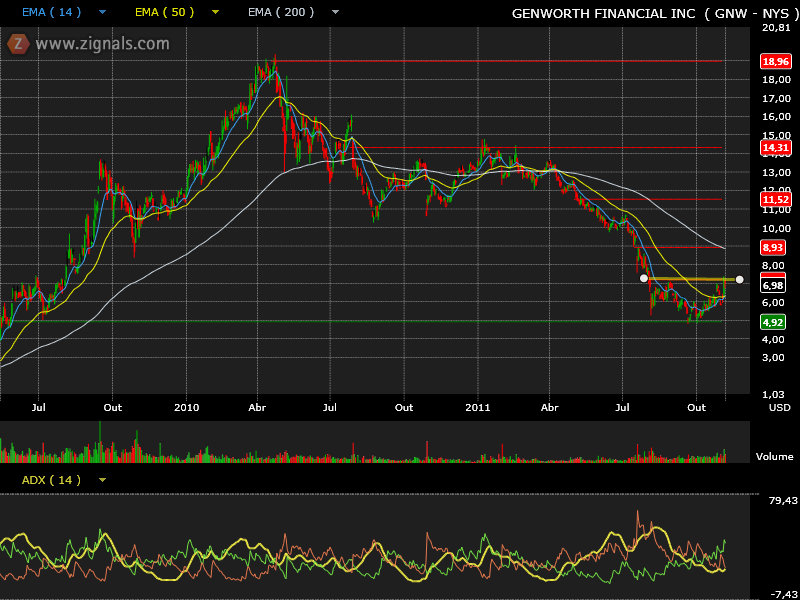
Task: Open the EMA (200) indicator dropdown arrow
Action: pos(335,12)
